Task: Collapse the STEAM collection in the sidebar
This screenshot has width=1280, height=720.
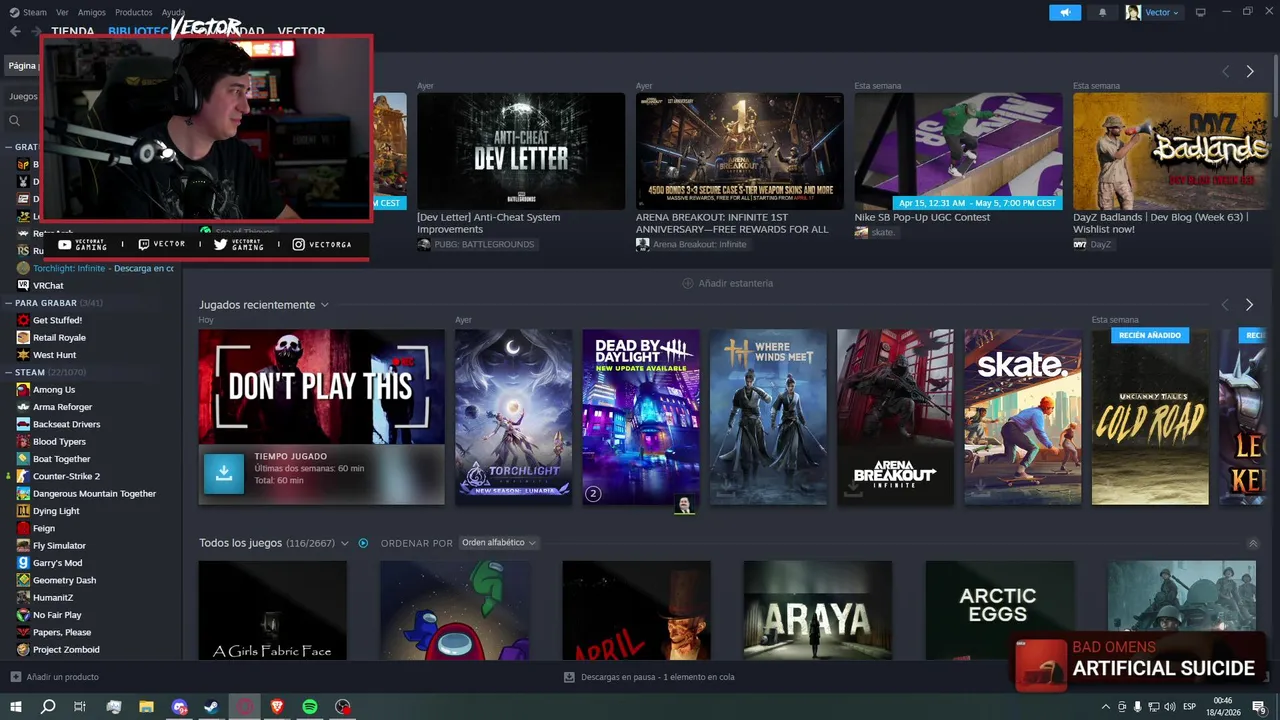Action: 9,372
